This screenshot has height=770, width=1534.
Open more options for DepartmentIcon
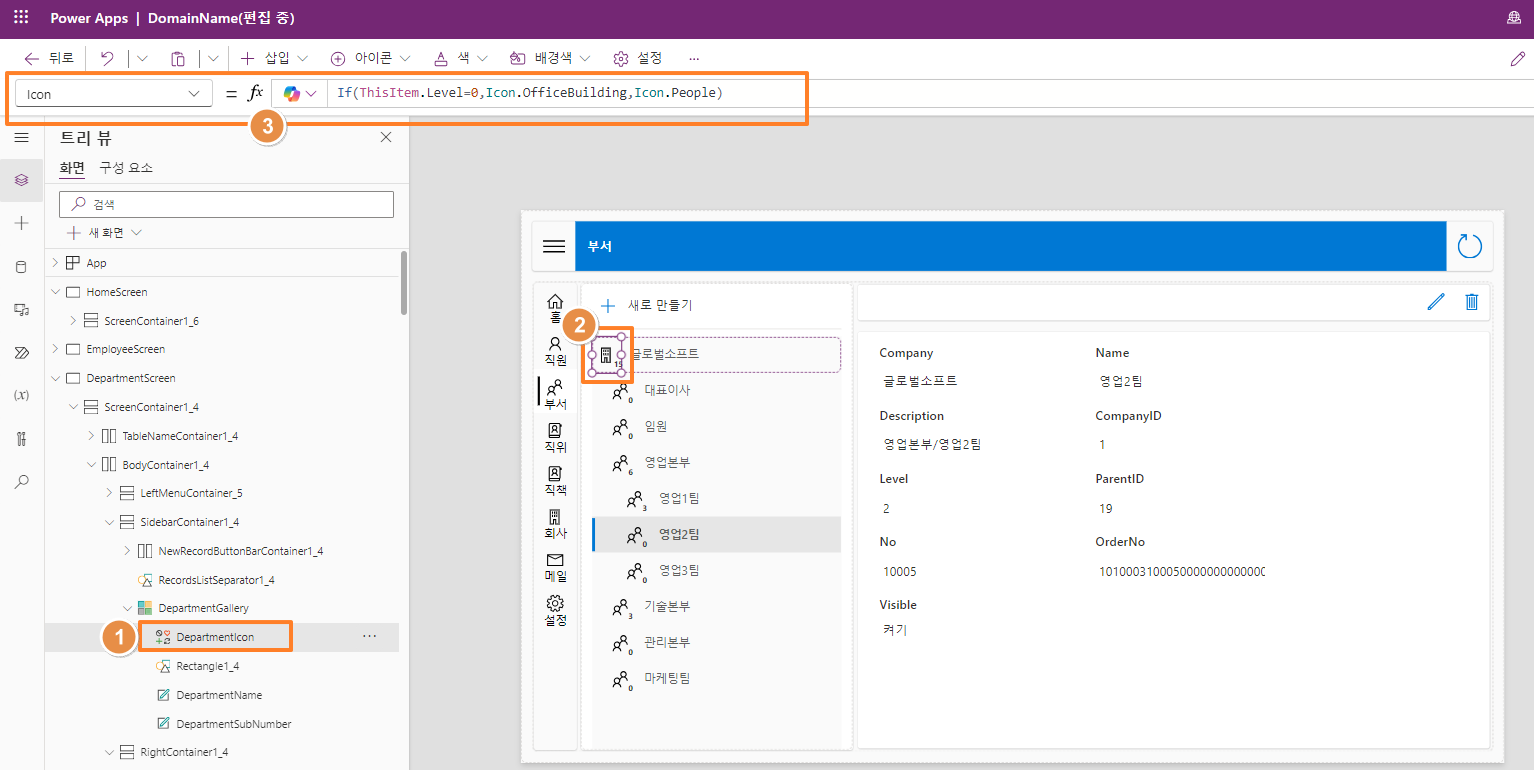pos(370,636)
